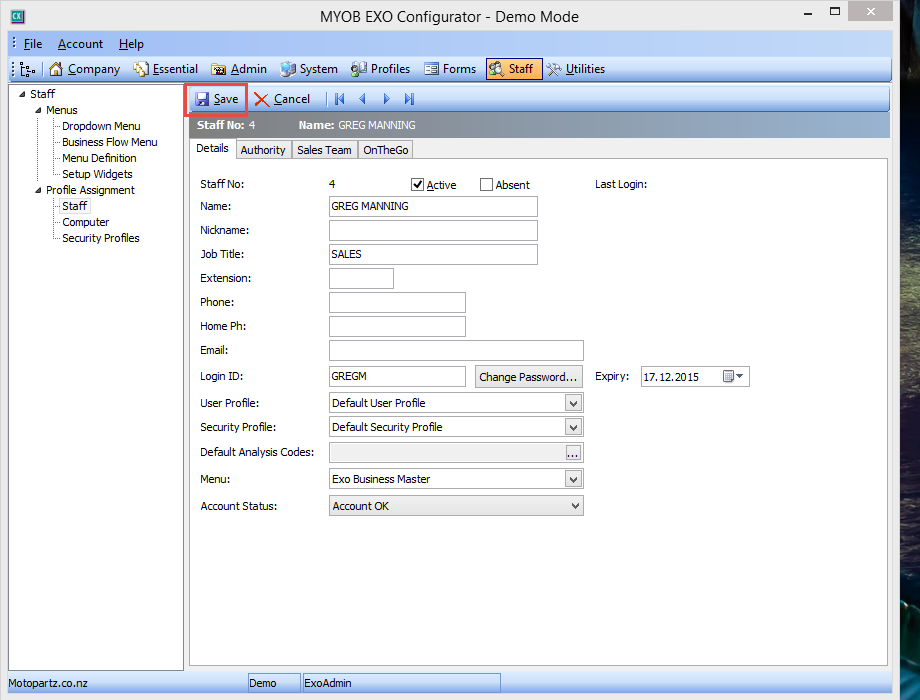
Task: Collapse the Staff root tree node
Action: coord(22,94)
